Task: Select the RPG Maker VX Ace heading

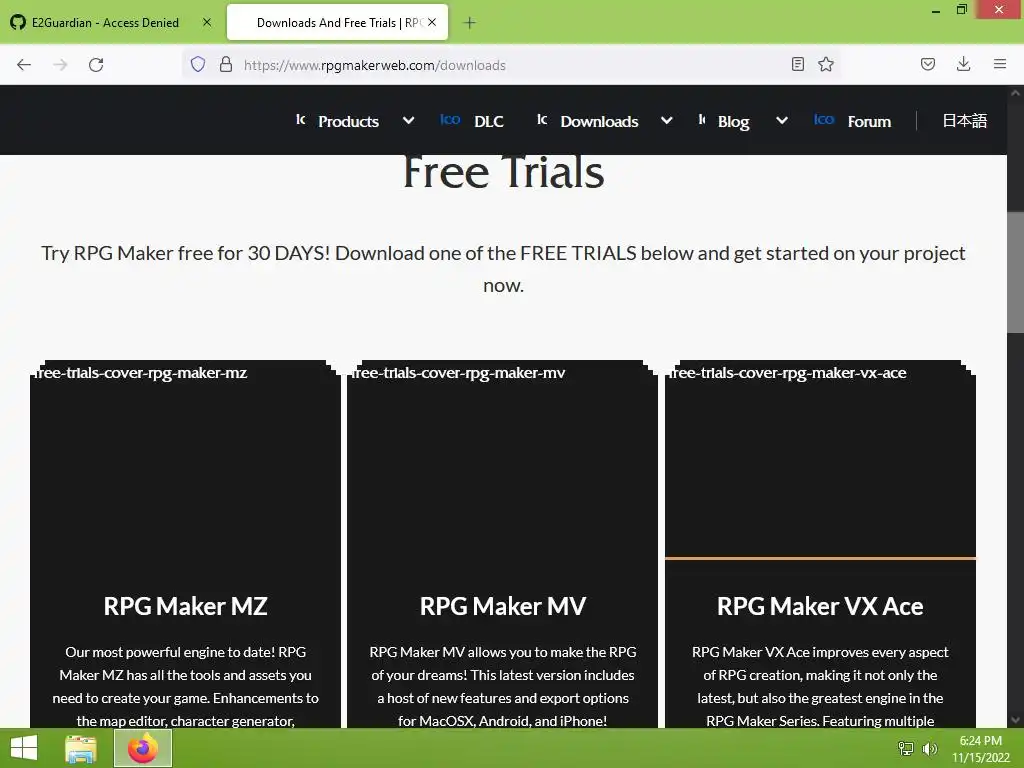Action: [820, 606]
